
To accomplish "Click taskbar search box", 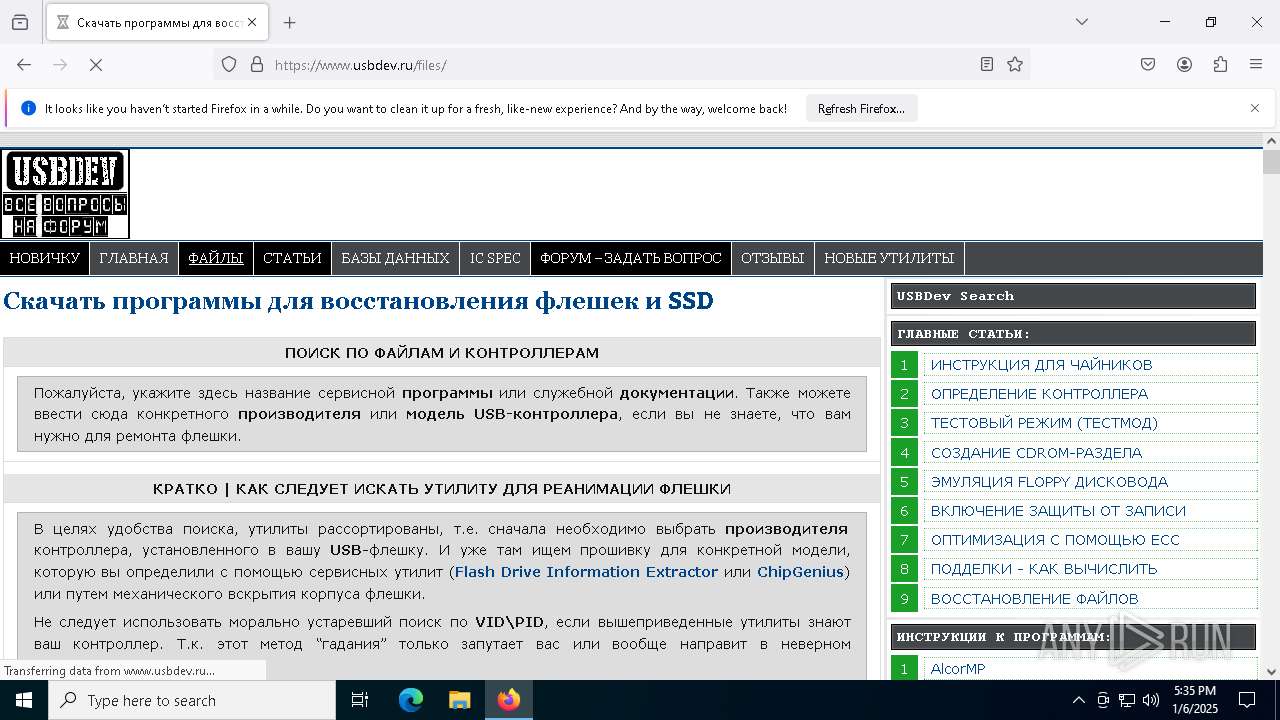I will pyautogui.click(x=192, y=700).
